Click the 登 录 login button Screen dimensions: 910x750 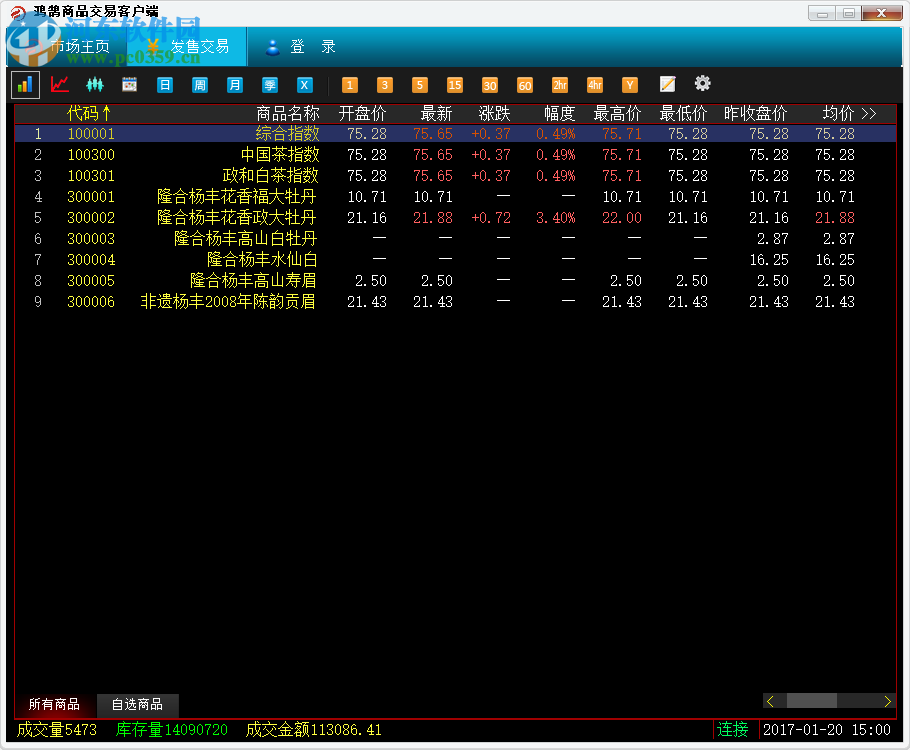coord(301,46)
